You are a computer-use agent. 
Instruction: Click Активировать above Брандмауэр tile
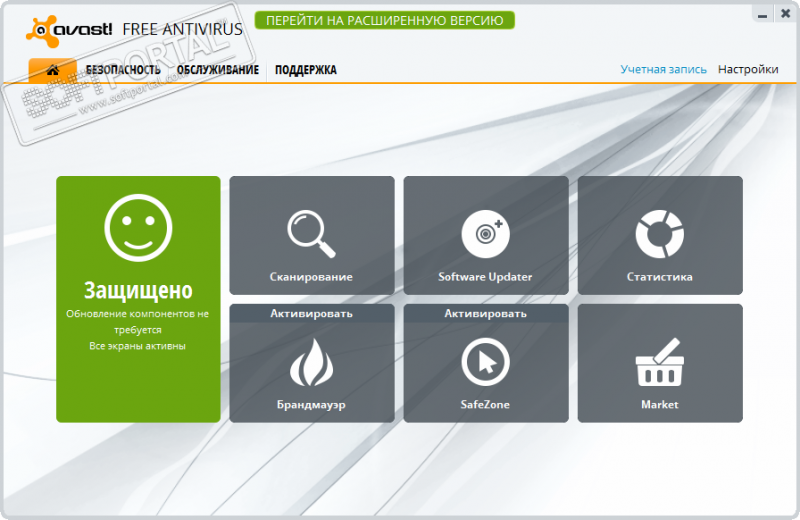(x=312, y=313)
